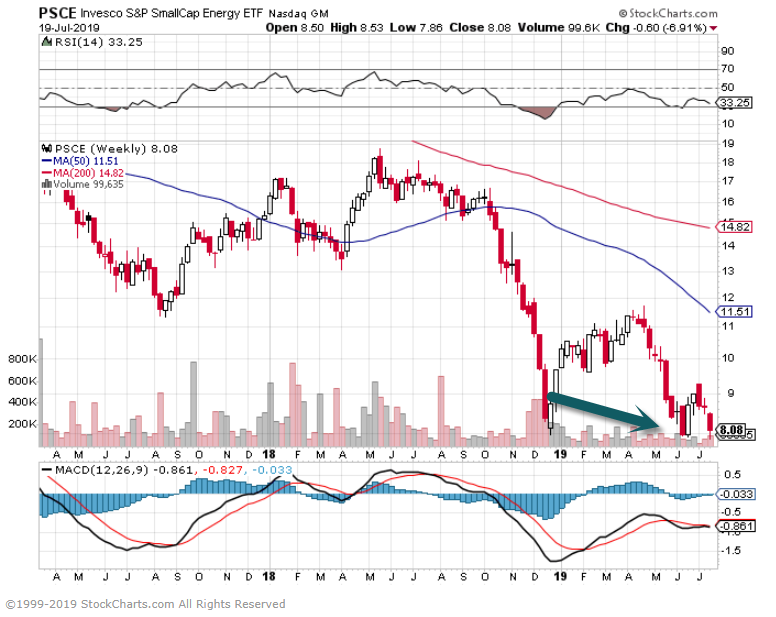Screen dimensions: 776x617
Task: Click the RSI legend mountain icon
Action: 47,42
